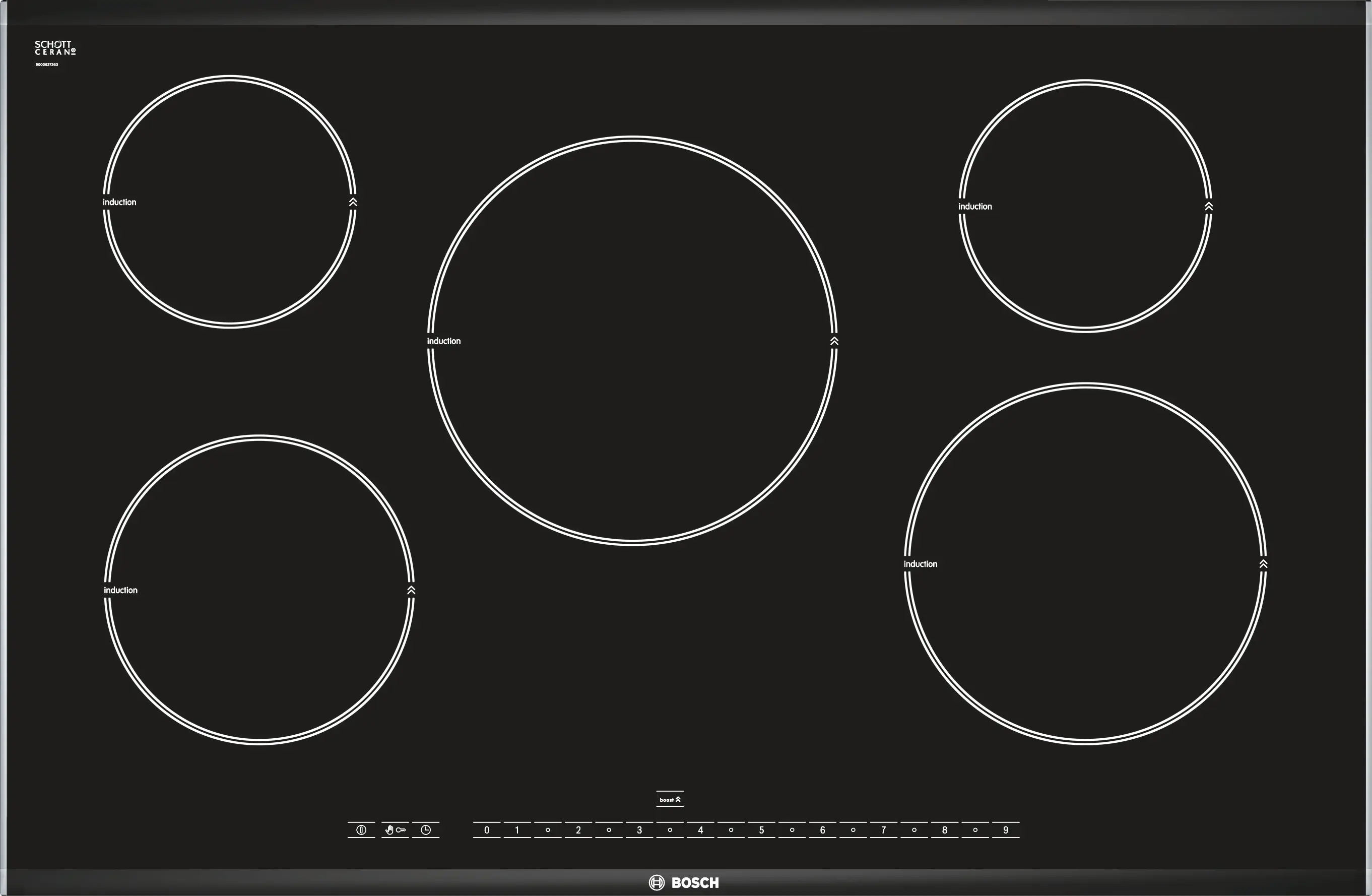Click the "induction" label on the front-right zone
1372x896 pixels.
(921, 564)
